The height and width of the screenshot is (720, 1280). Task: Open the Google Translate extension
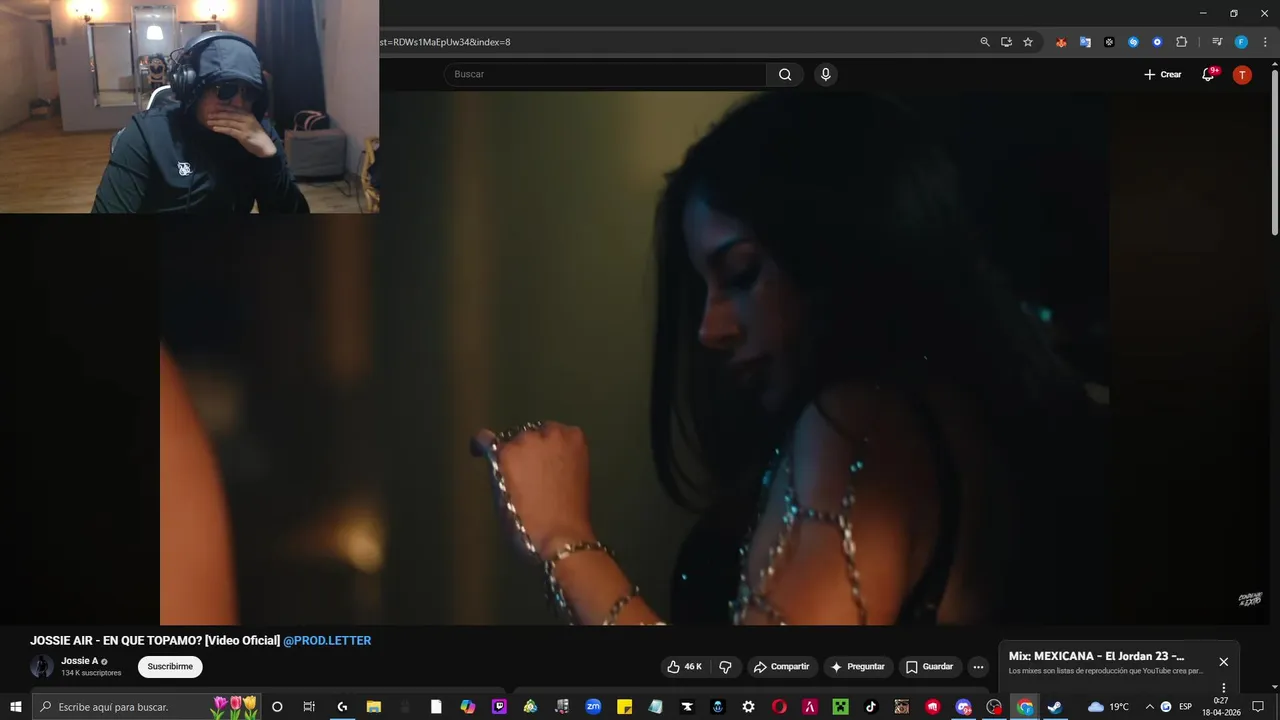click(x=1085, y=42)
